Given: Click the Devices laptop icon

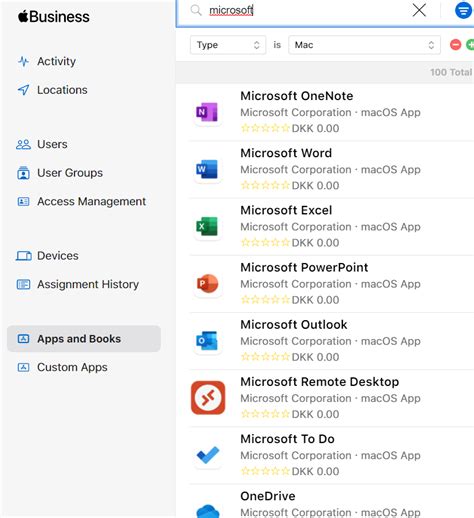Looking at the screenshot, I should point(24,256).
